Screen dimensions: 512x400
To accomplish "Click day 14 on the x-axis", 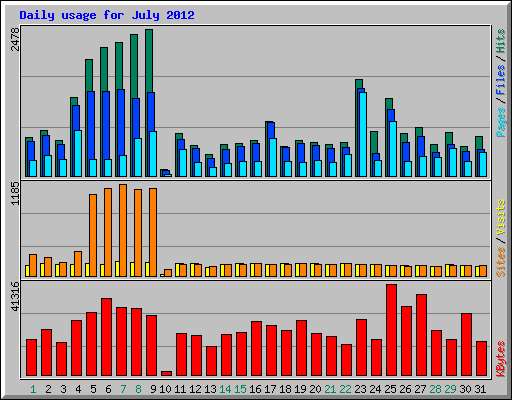I will pyautogui.click(x=225, y=389).
